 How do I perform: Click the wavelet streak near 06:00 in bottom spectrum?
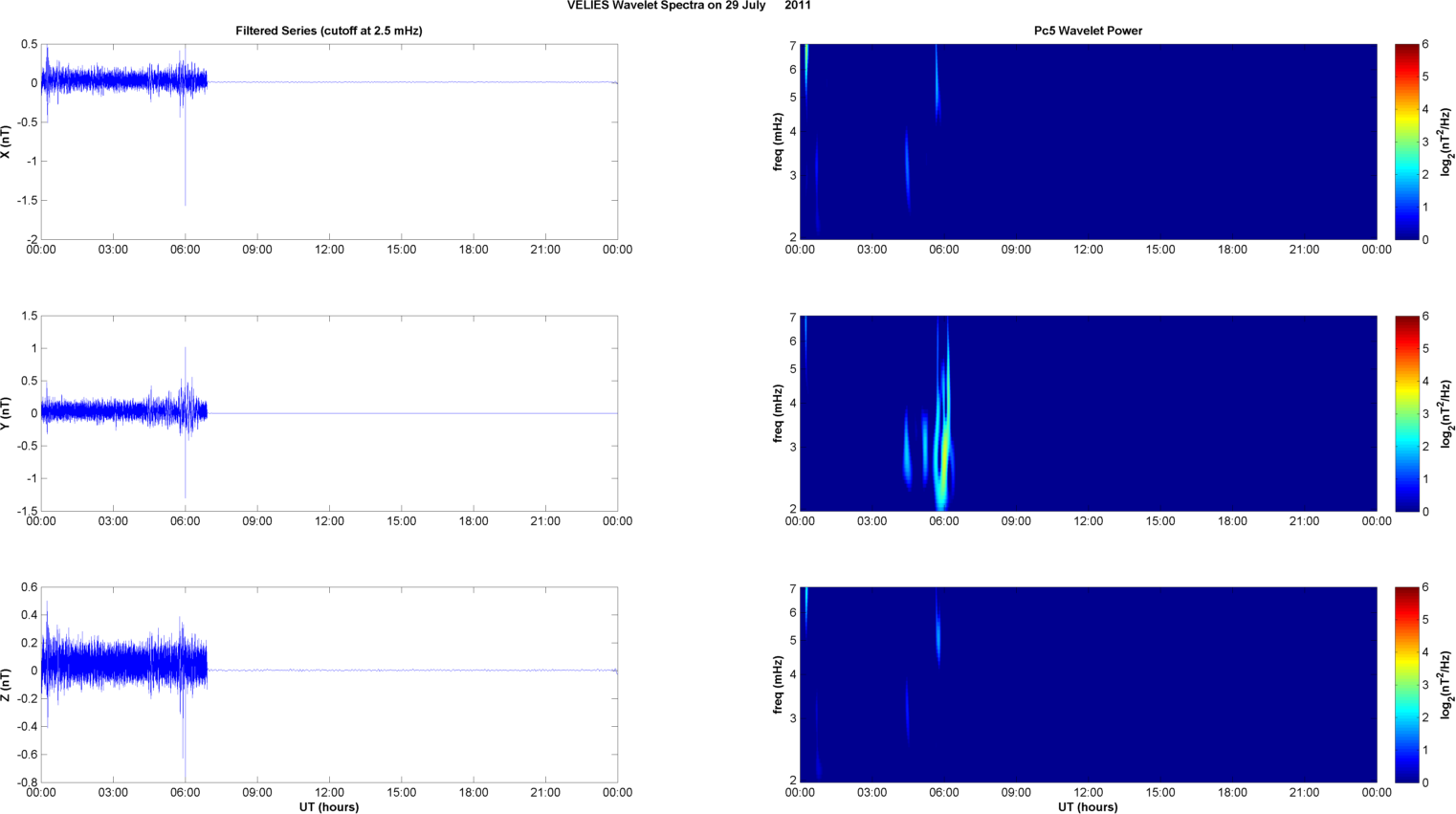[x=938, y=631]
